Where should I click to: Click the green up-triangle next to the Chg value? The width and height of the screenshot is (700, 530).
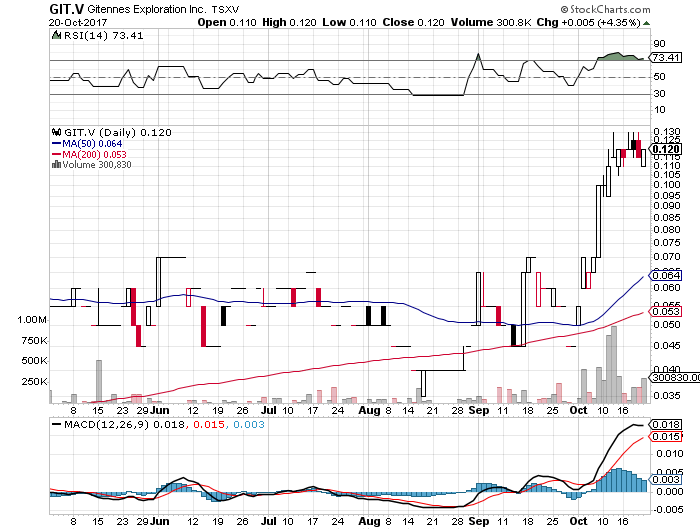click(x=646, y=23)
